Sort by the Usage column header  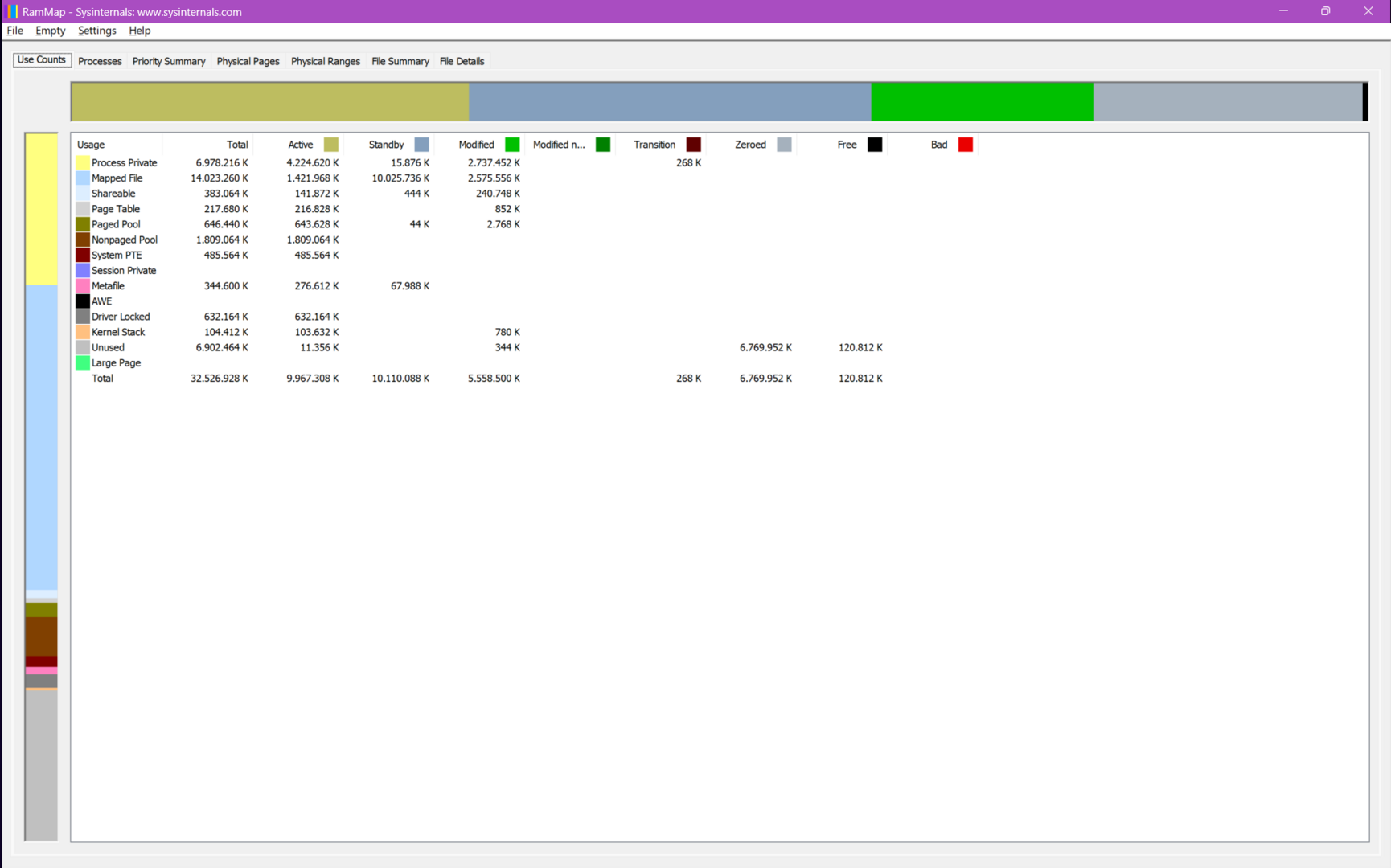coord(91,145)
